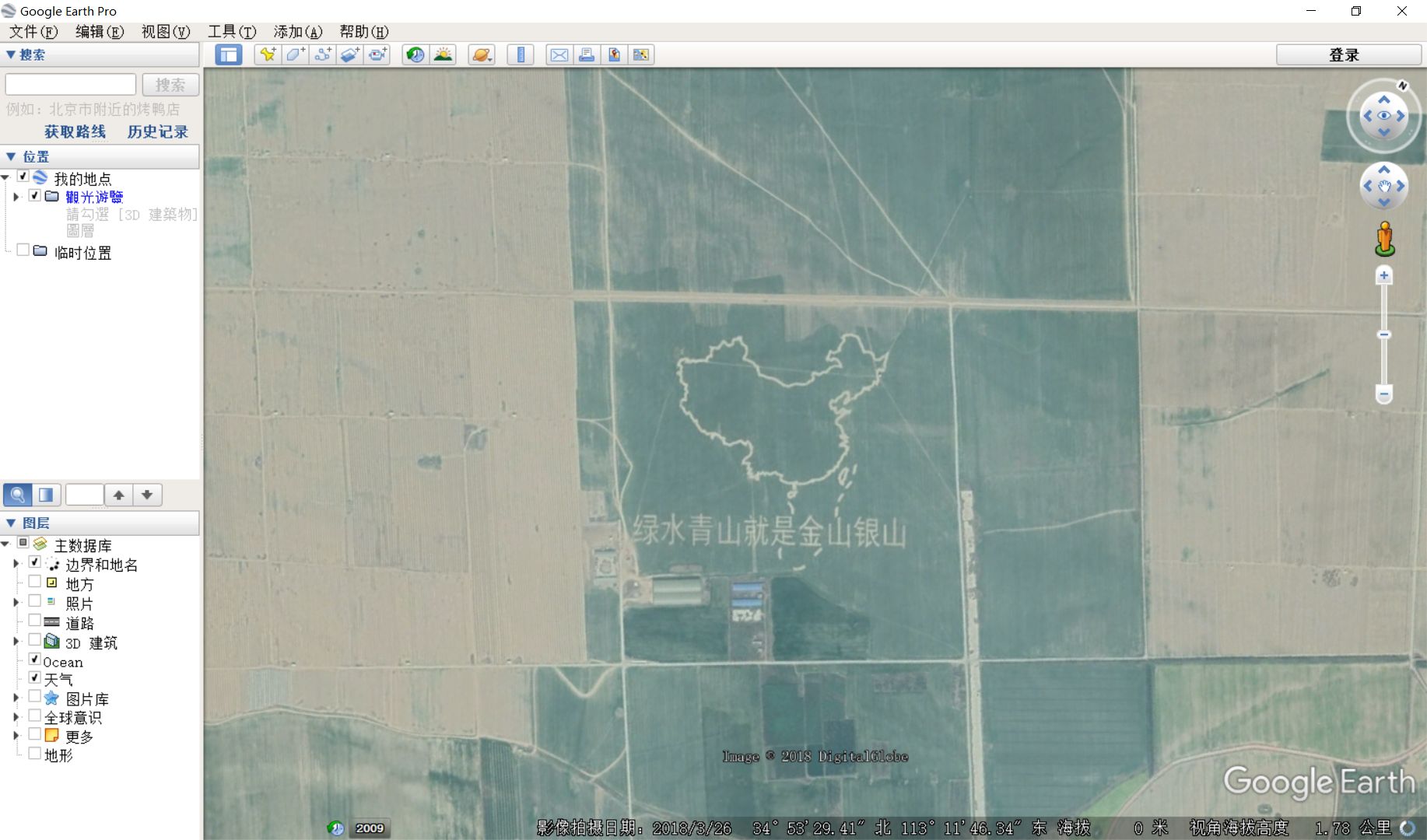The width and height of the screenshot is (1427, 840).
Task: Click the zoom out minus button
Action: tap(1384, 394)
